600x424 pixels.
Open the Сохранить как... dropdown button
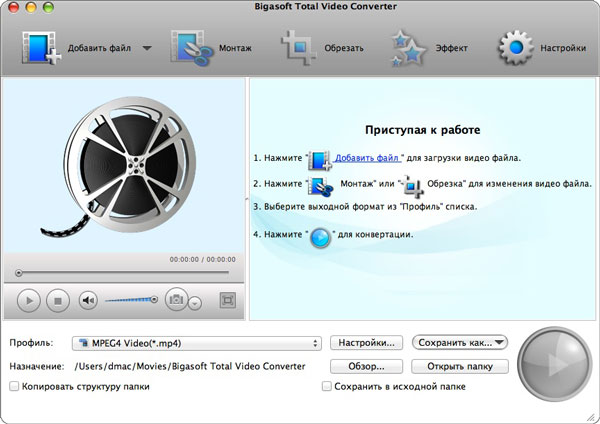[x=460, y=342]
